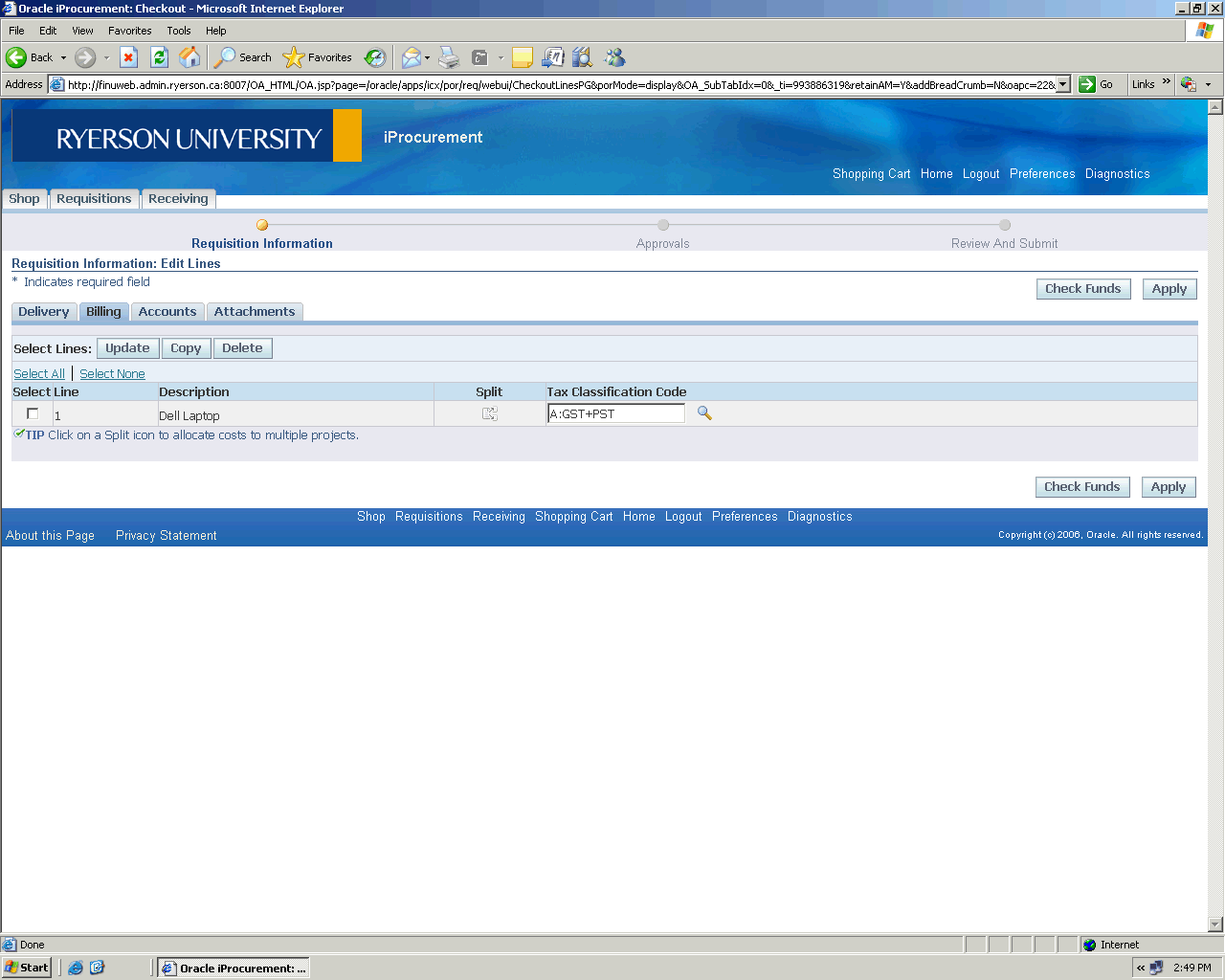The image size is (1225, 980).
Task: Open the Tools menu
Action: point(178,31)
